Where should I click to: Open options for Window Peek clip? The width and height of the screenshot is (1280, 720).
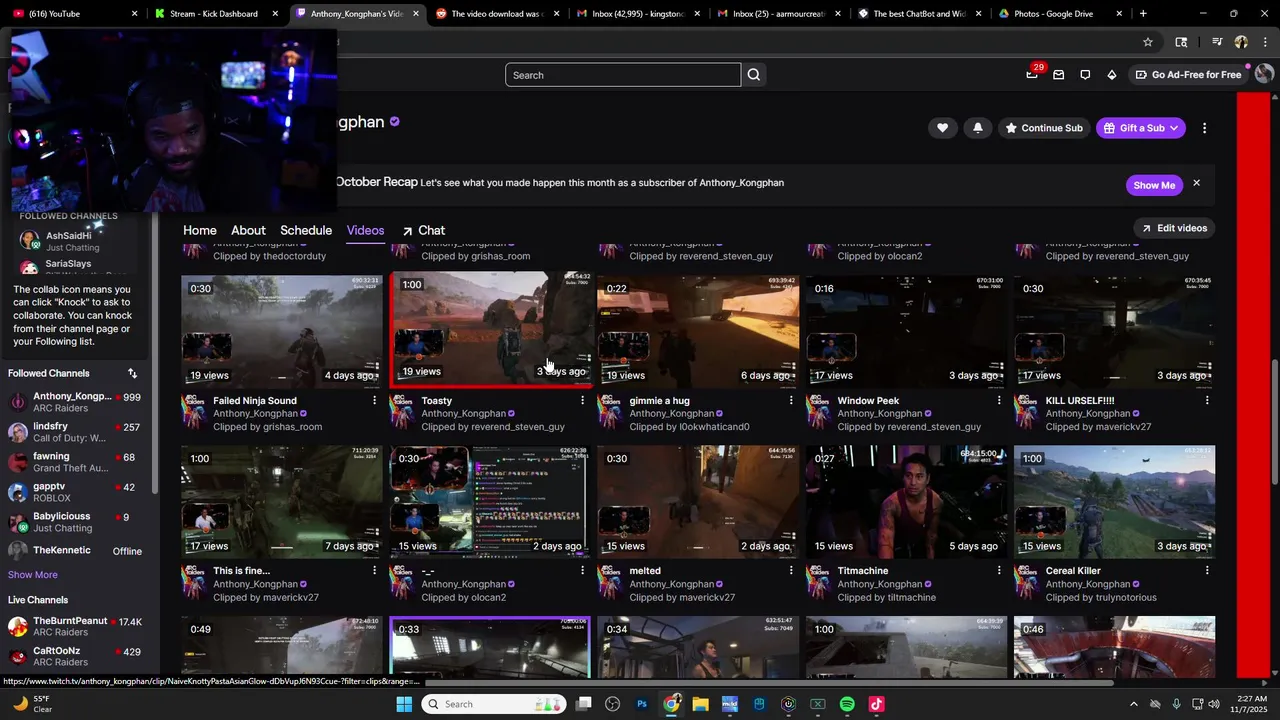(999, 400)
